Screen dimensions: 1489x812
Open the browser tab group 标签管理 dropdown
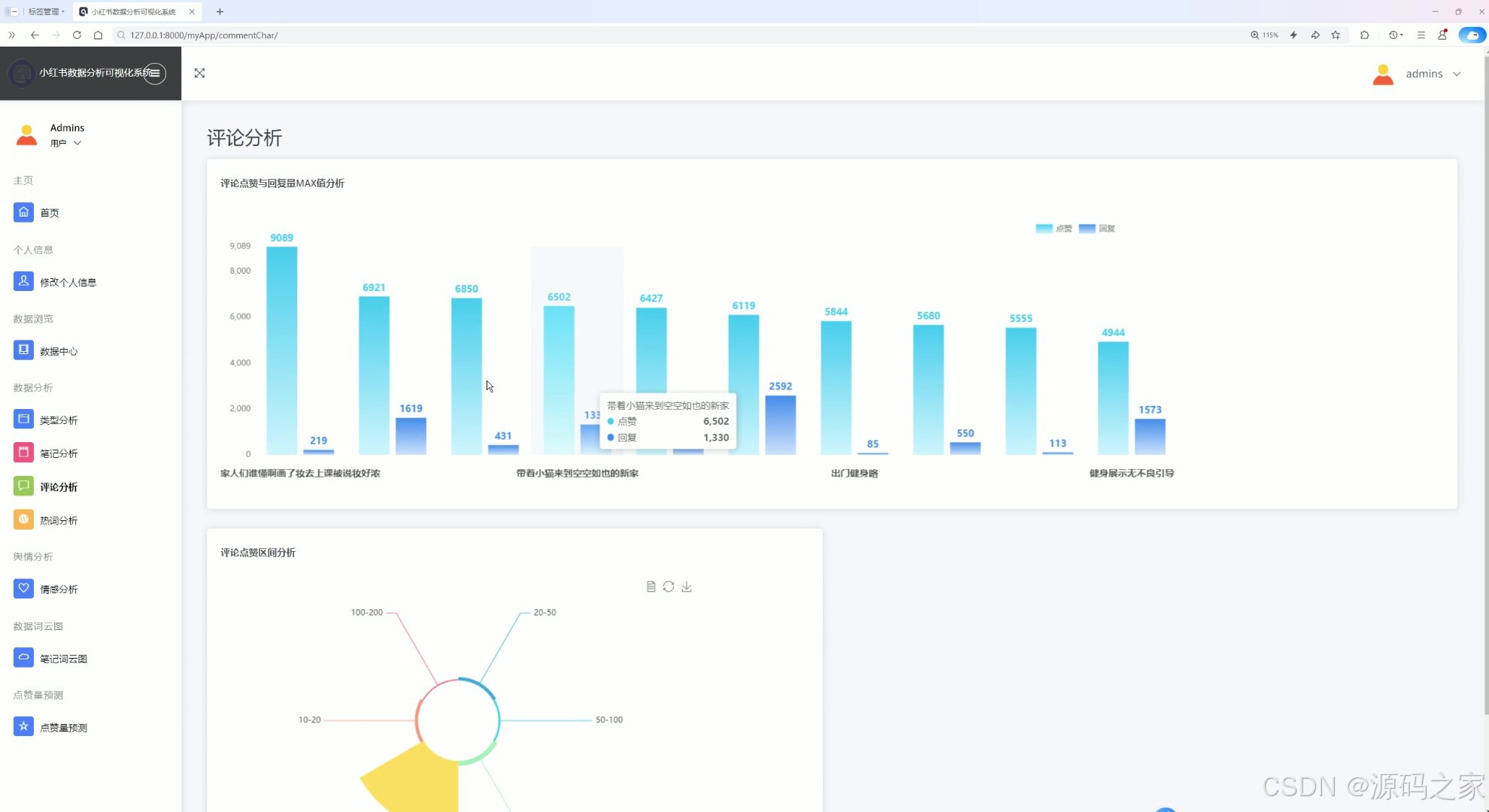pyautogui.click(x=47, y=11)
